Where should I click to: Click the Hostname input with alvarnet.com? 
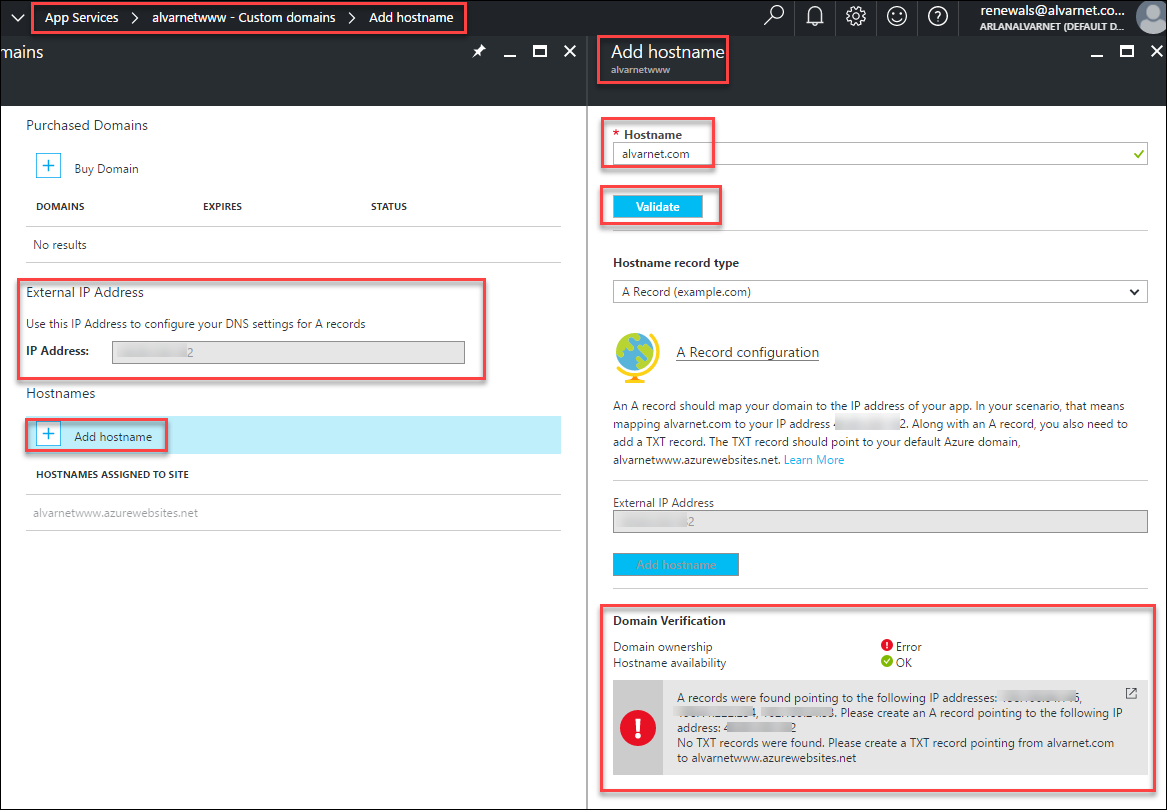880,154
